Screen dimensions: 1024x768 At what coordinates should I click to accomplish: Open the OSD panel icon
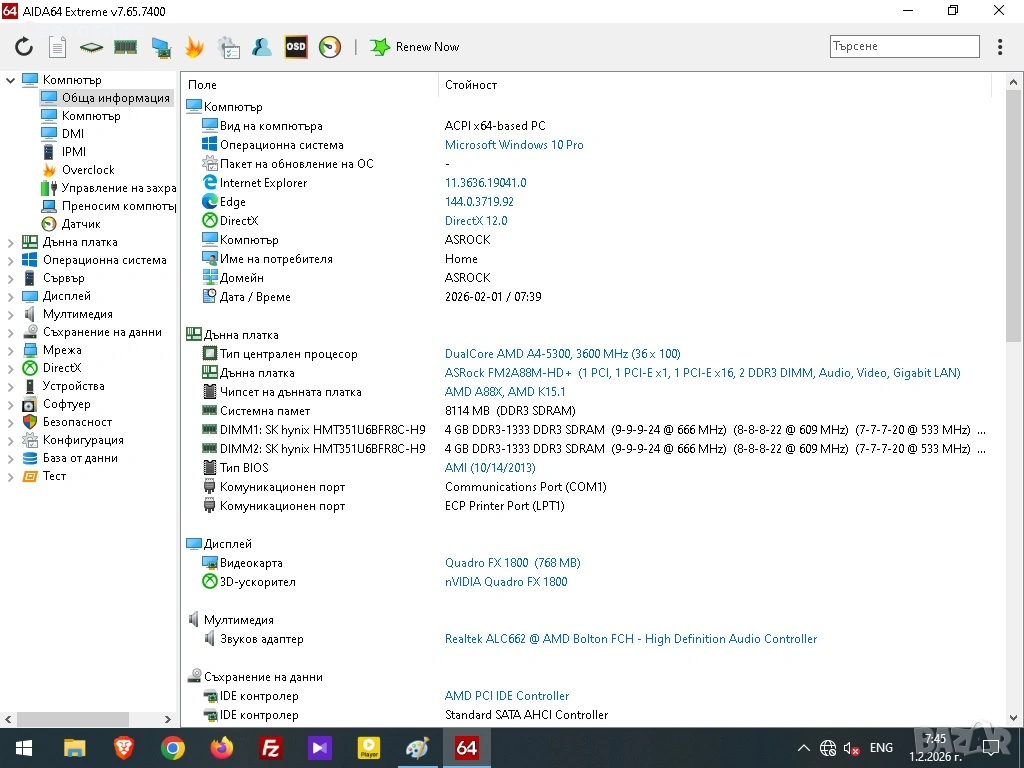(x=296, y=47)
